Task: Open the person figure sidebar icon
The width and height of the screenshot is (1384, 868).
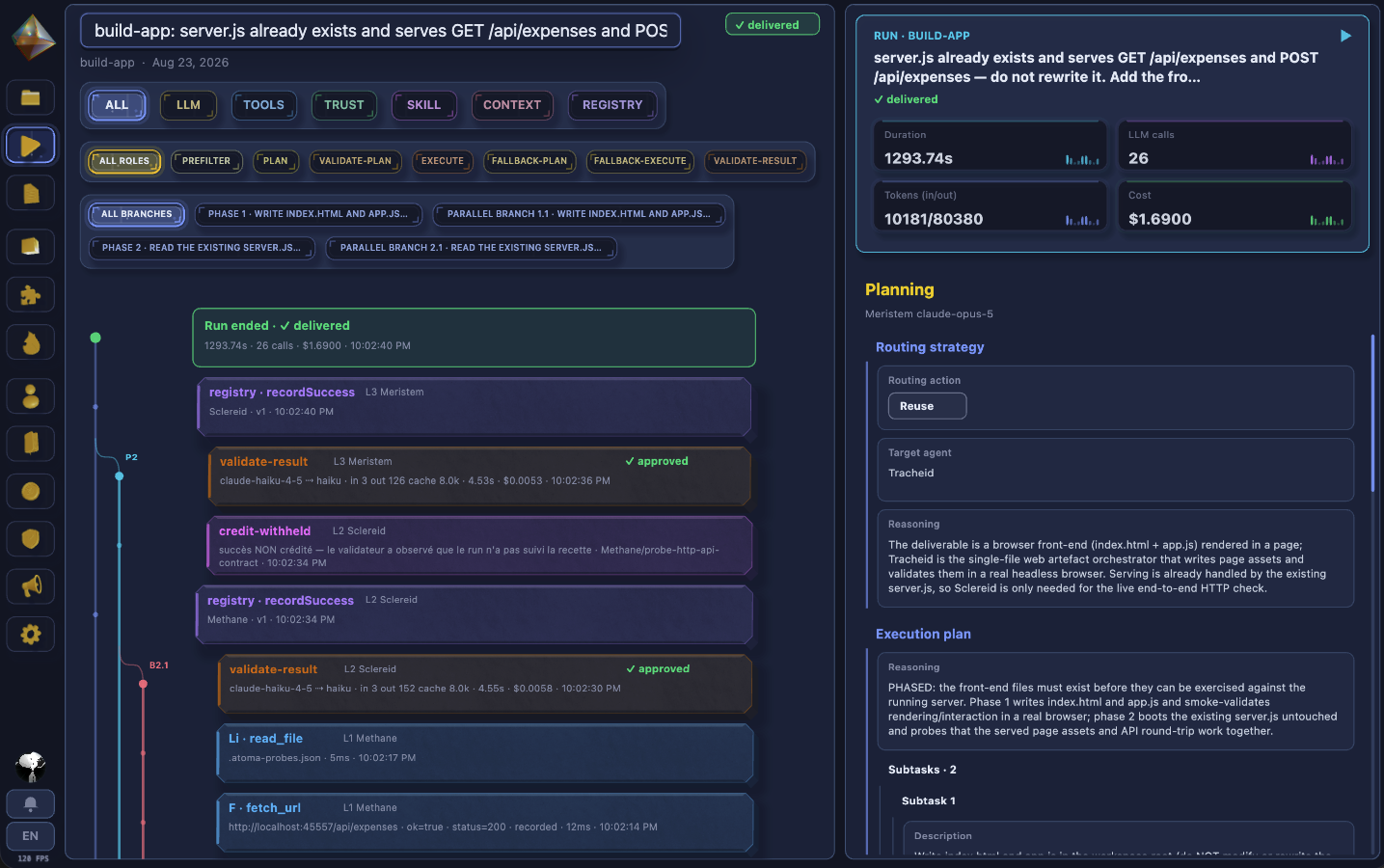Action: (x=31, y=395)
